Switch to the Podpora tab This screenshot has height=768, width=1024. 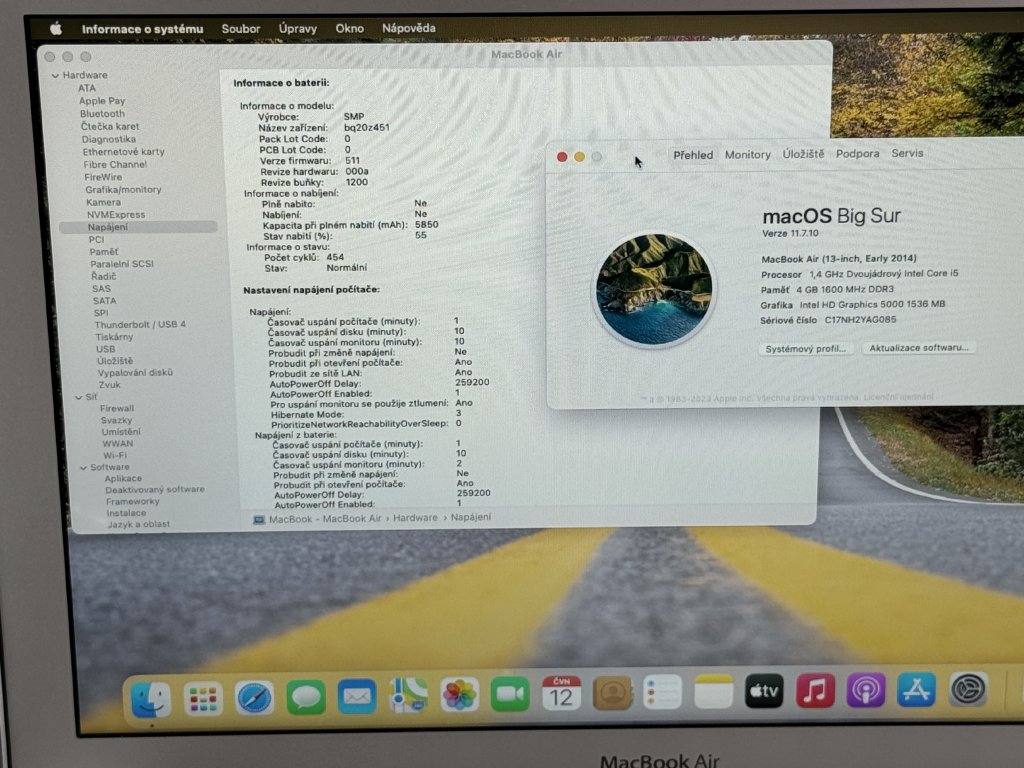click(x=857, y=153)
